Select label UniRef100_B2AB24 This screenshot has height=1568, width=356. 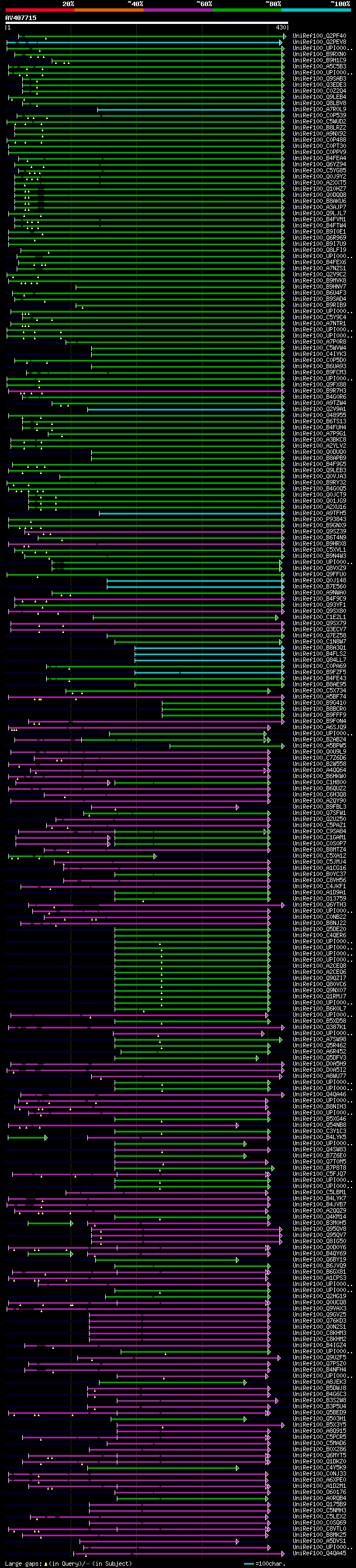(319, 740)
